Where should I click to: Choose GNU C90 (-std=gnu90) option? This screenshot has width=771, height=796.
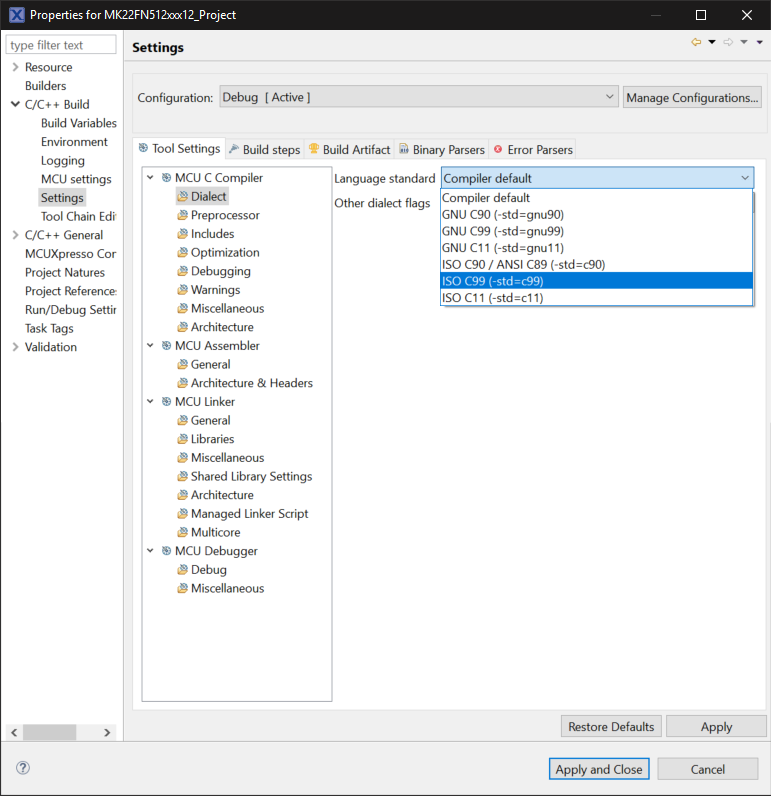click(x=596, y=215)
